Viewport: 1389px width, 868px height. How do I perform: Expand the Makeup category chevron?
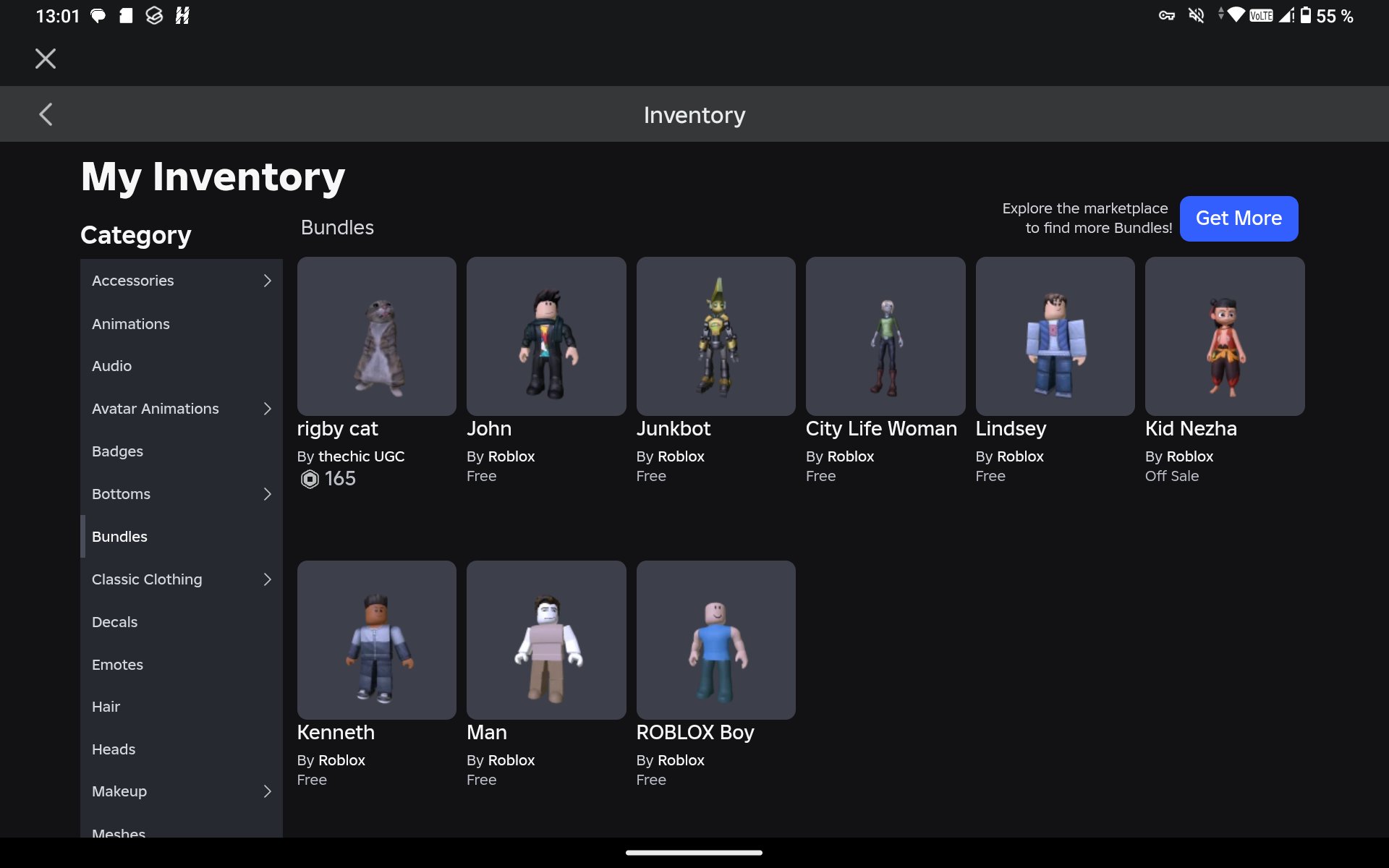[267, 791]
